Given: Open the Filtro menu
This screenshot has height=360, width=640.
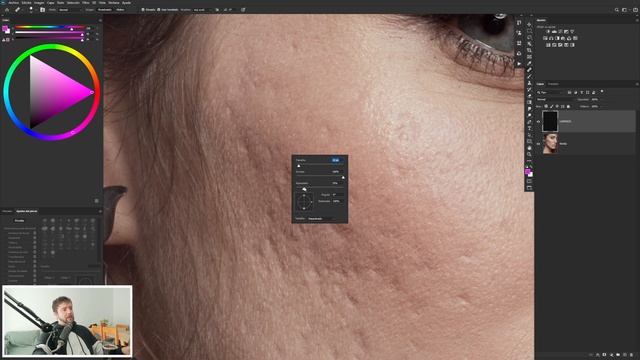Looking at the screenshot, I should tap(86, 3).
